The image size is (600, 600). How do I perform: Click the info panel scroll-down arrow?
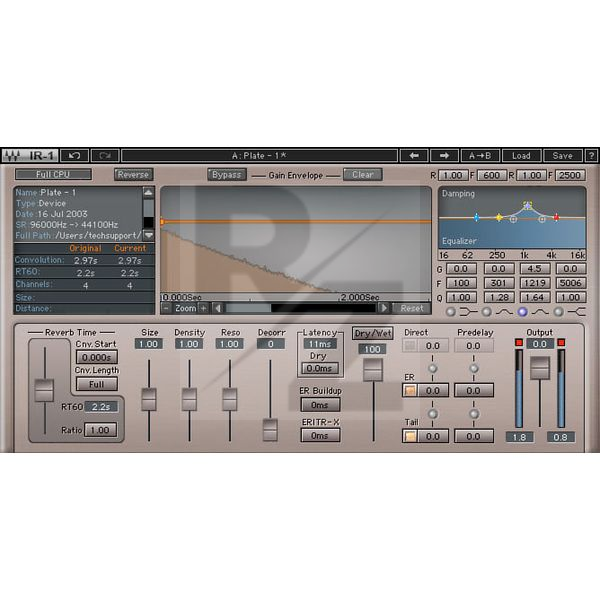point(148,235)
